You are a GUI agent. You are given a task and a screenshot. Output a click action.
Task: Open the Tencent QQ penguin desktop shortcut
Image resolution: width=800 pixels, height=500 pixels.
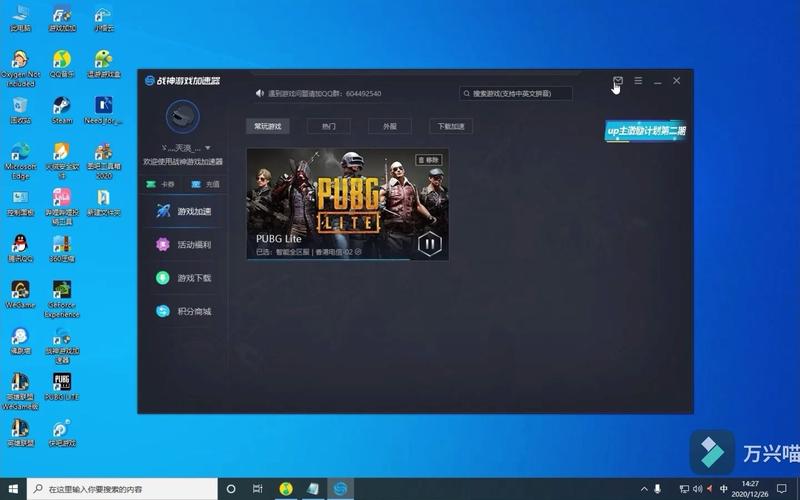pyautogui.click(x=20, y=249)
